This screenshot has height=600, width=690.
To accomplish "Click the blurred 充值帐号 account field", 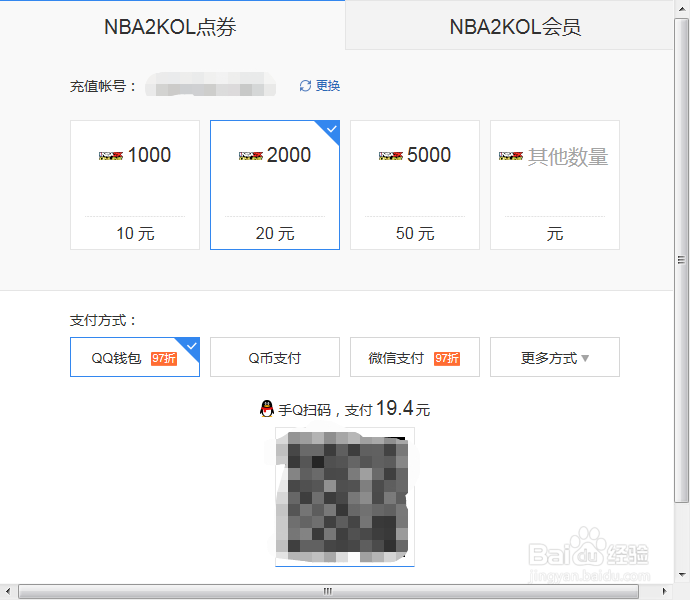I will 211,85.
